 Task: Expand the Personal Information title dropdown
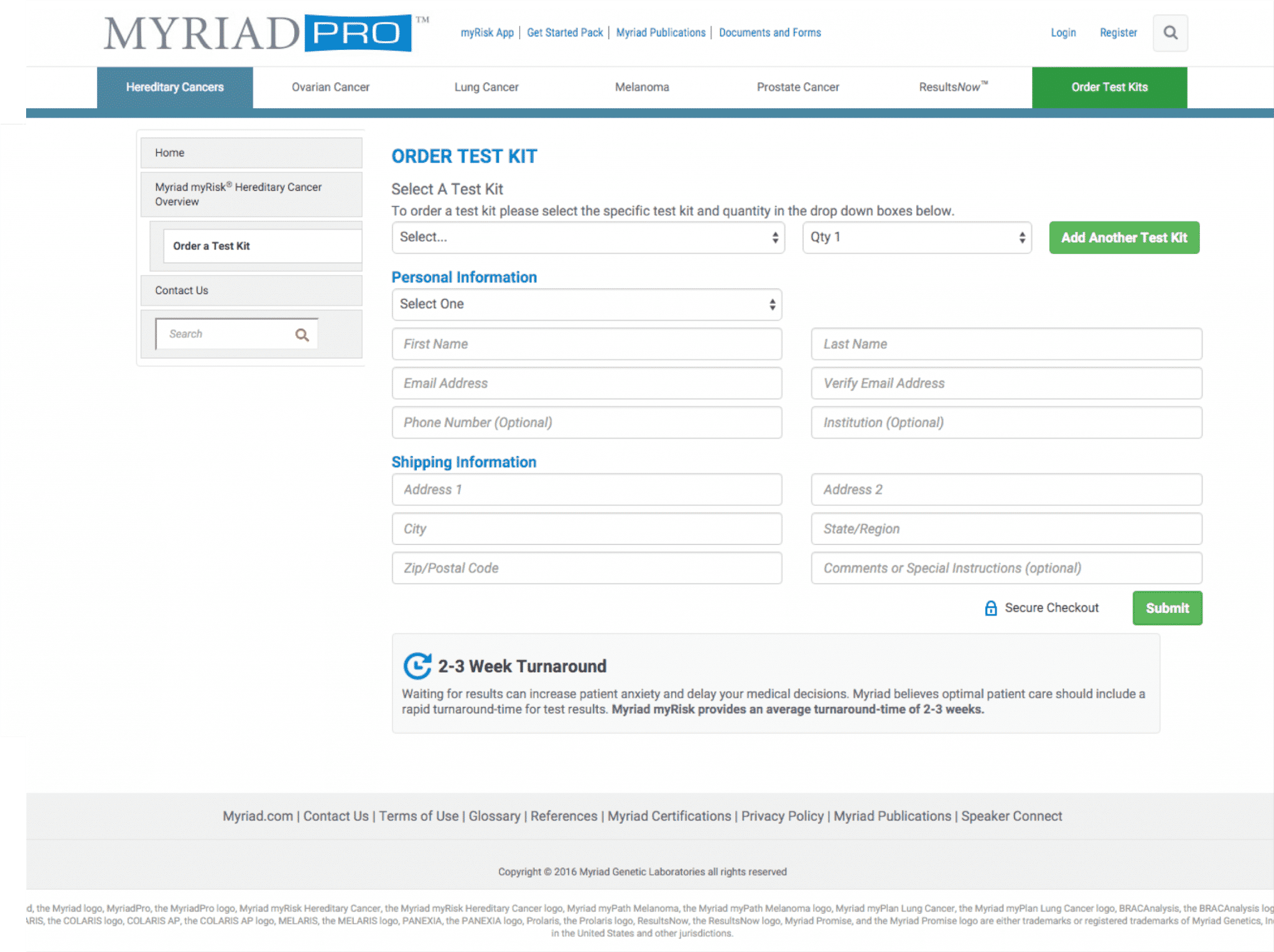tap(585, 304)
